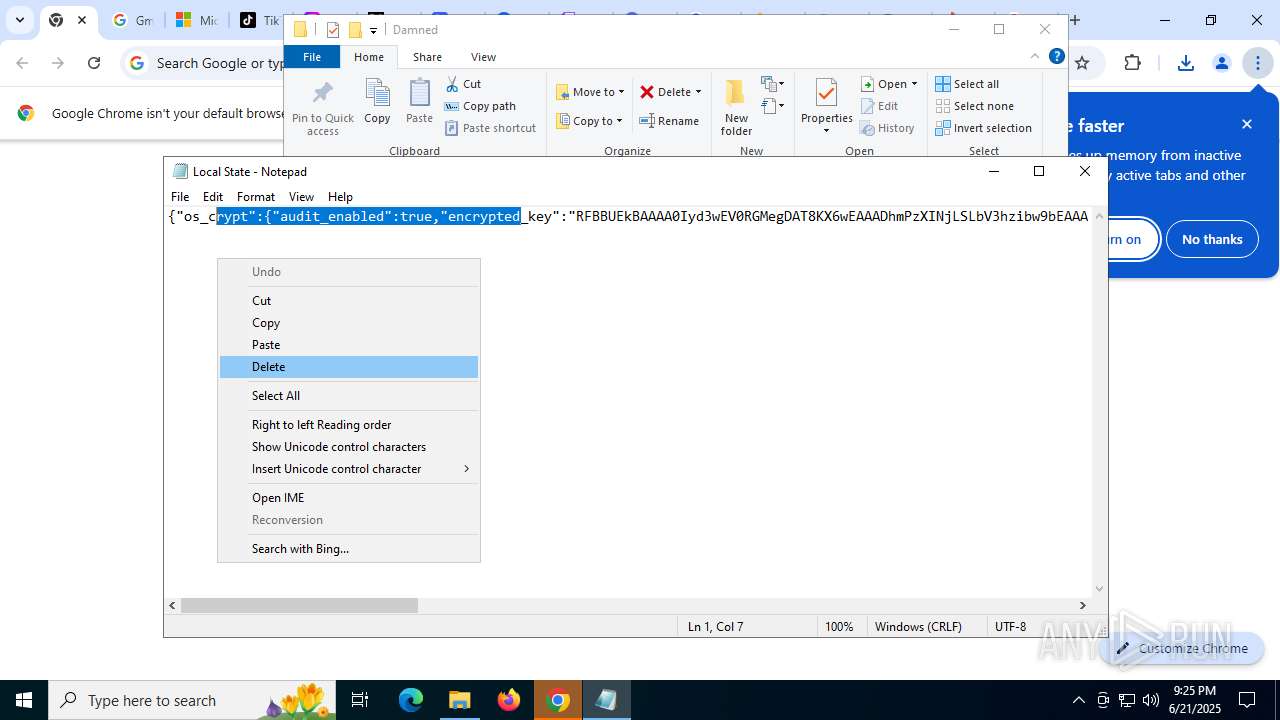The width and height of the screenshot is (1280, 720).
Task: Choose Copy in Notepad context menu
Action: tap(348, 323)
